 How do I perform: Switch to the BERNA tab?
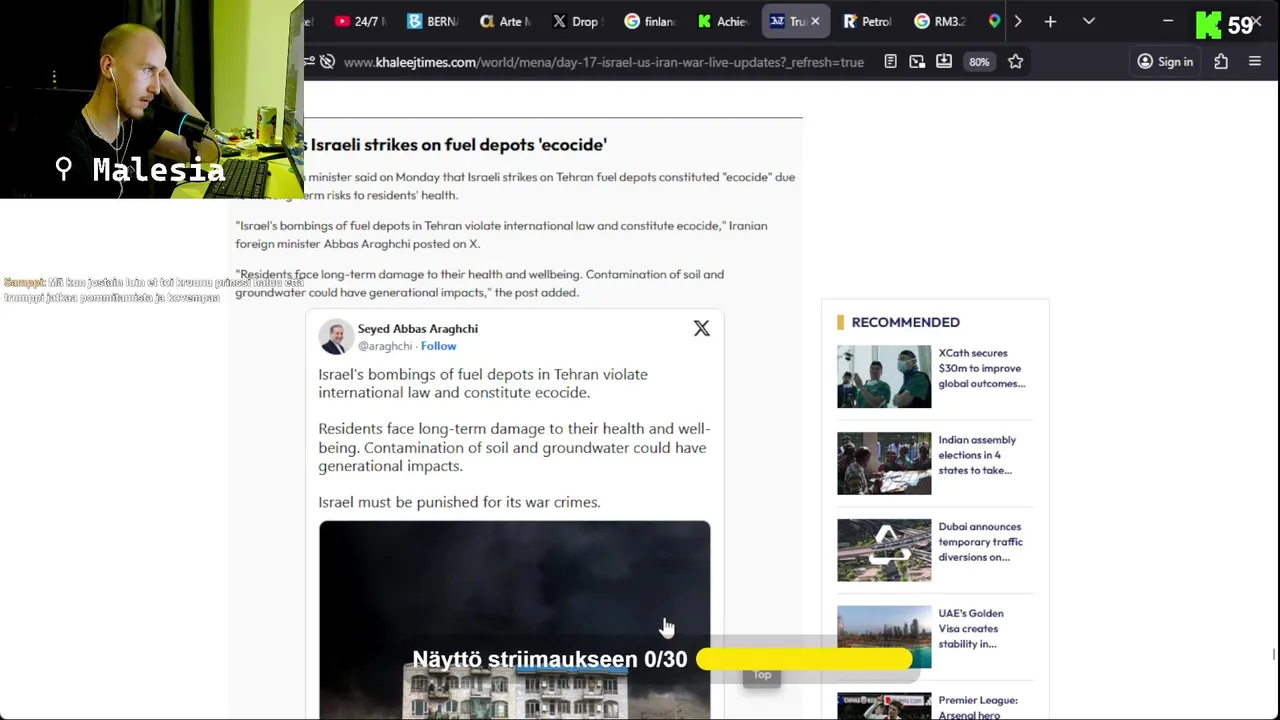pyautogui.click(x=433, y=21)
